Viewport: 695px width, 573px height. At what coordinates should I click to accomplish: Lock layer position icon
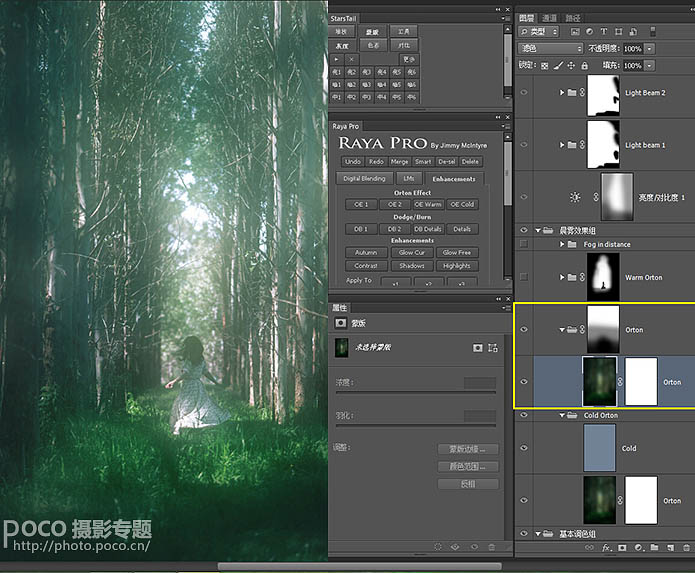[x=571, y=66]
